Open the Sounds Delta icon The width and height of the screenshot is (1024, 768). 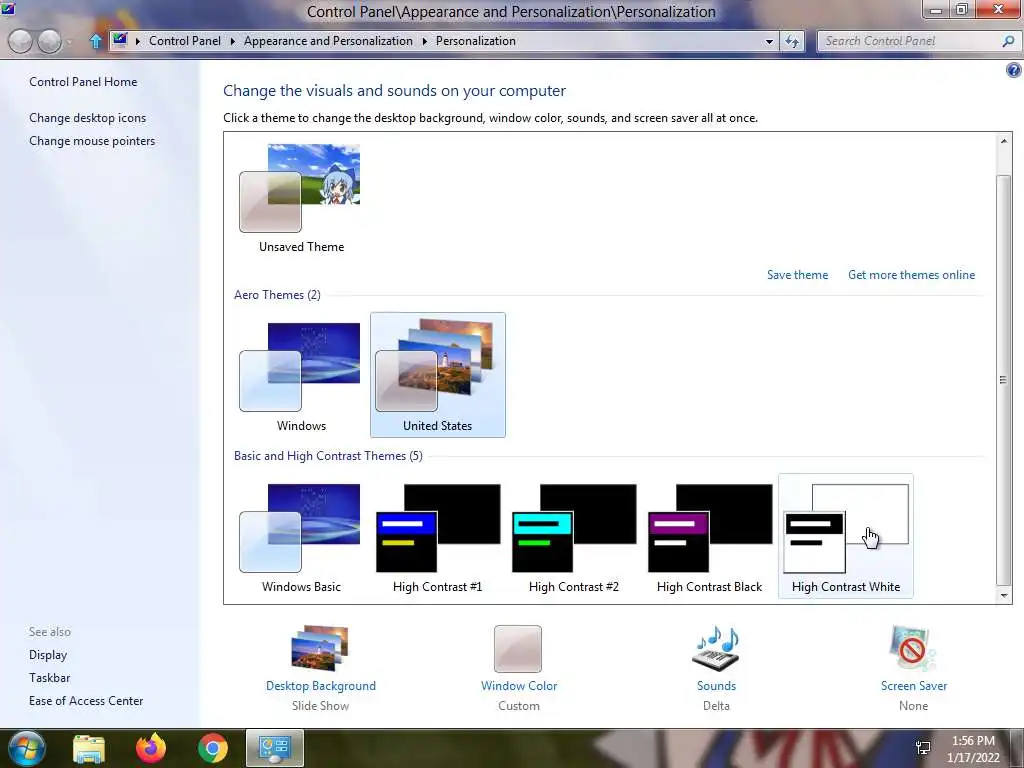pos(716,648)
